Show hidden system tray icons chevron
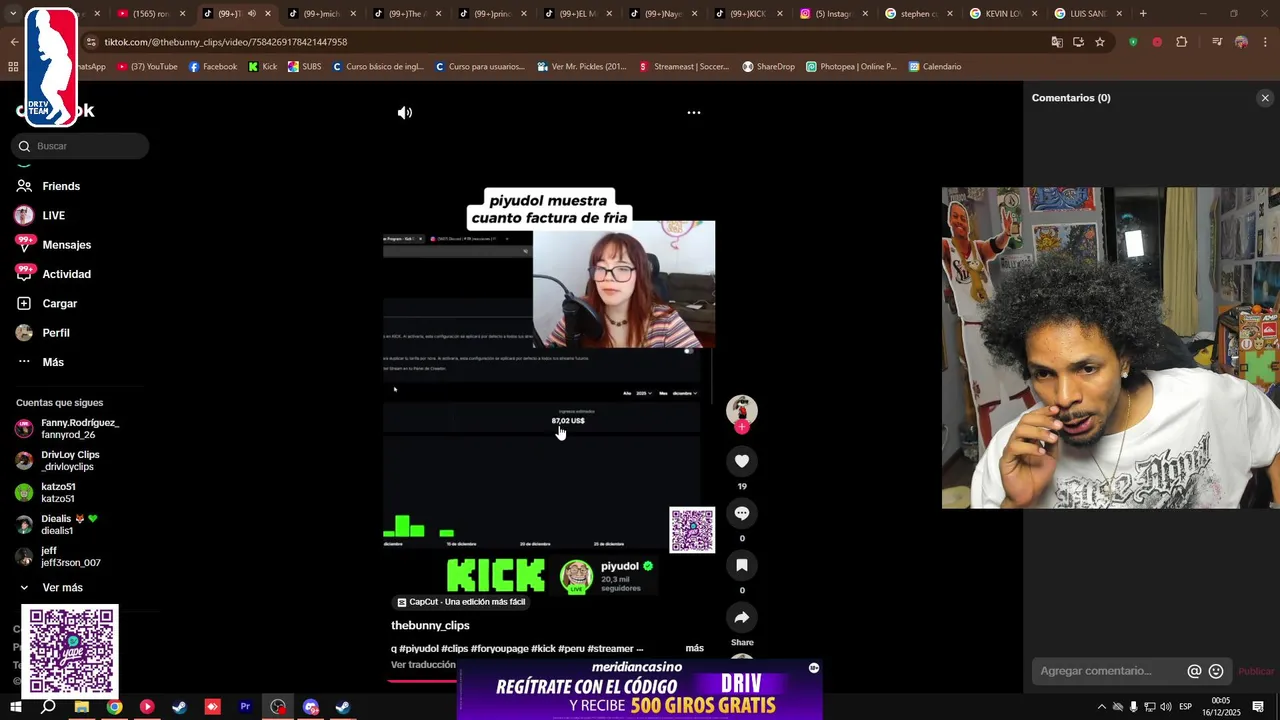1280x720 pixels. tap(1101, 707)
